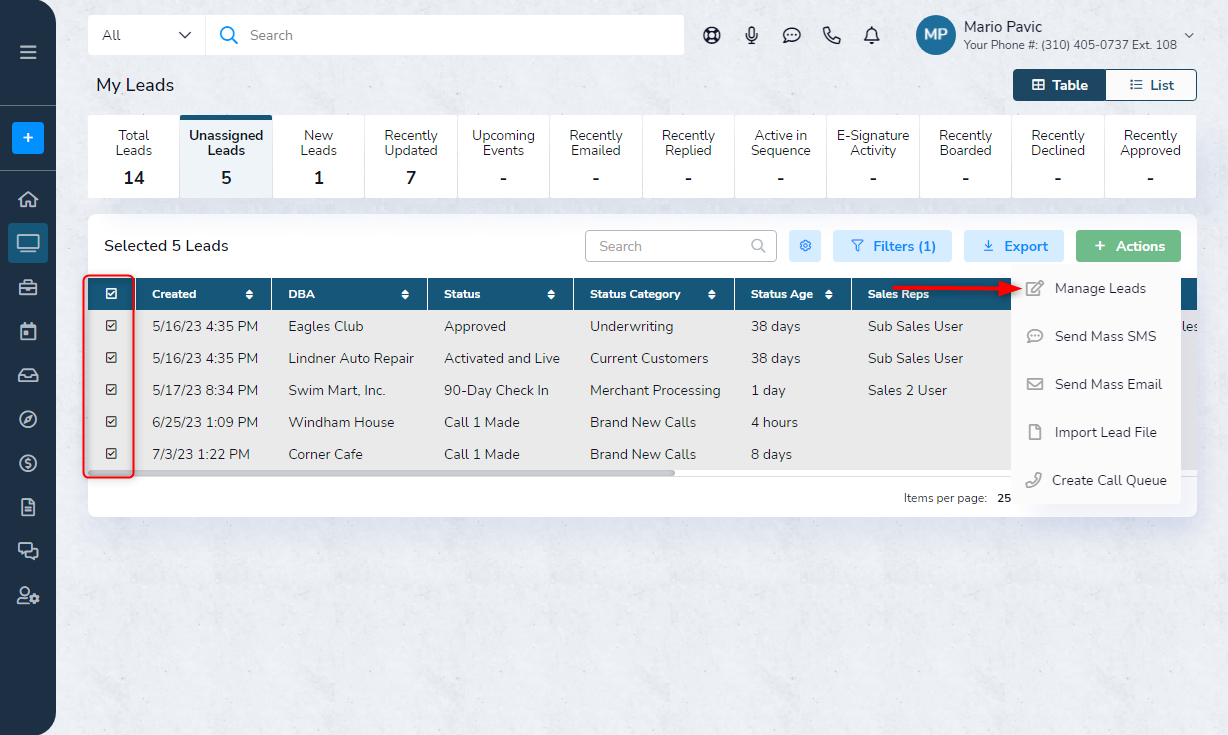1228x735 pixels.
Task: Open the Recently Replied tab
Action: 688,157
